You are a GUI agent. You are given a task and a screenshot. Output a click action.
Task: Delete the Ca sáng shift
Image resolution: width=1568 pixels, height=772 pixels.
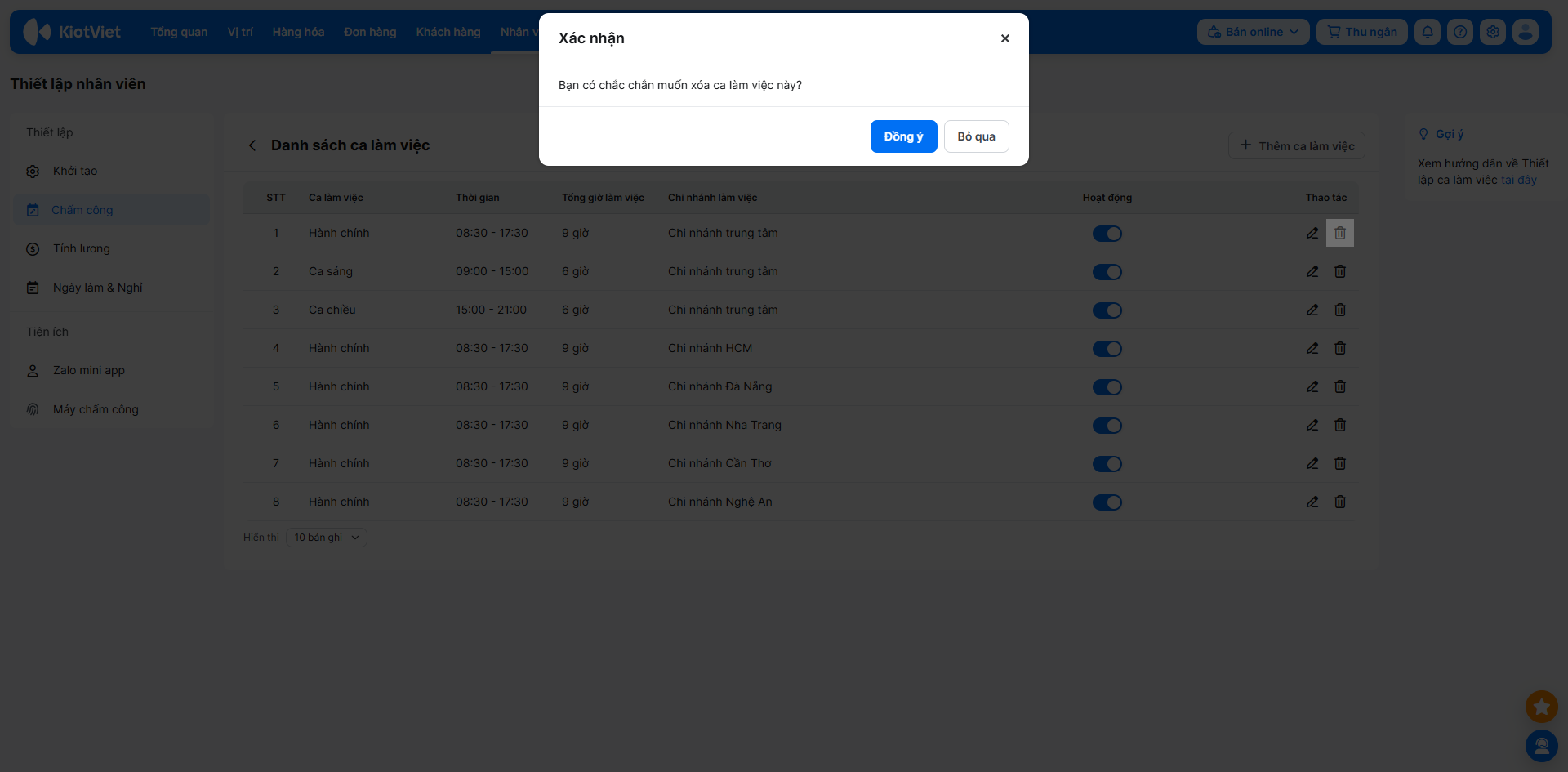(1340, 271)
